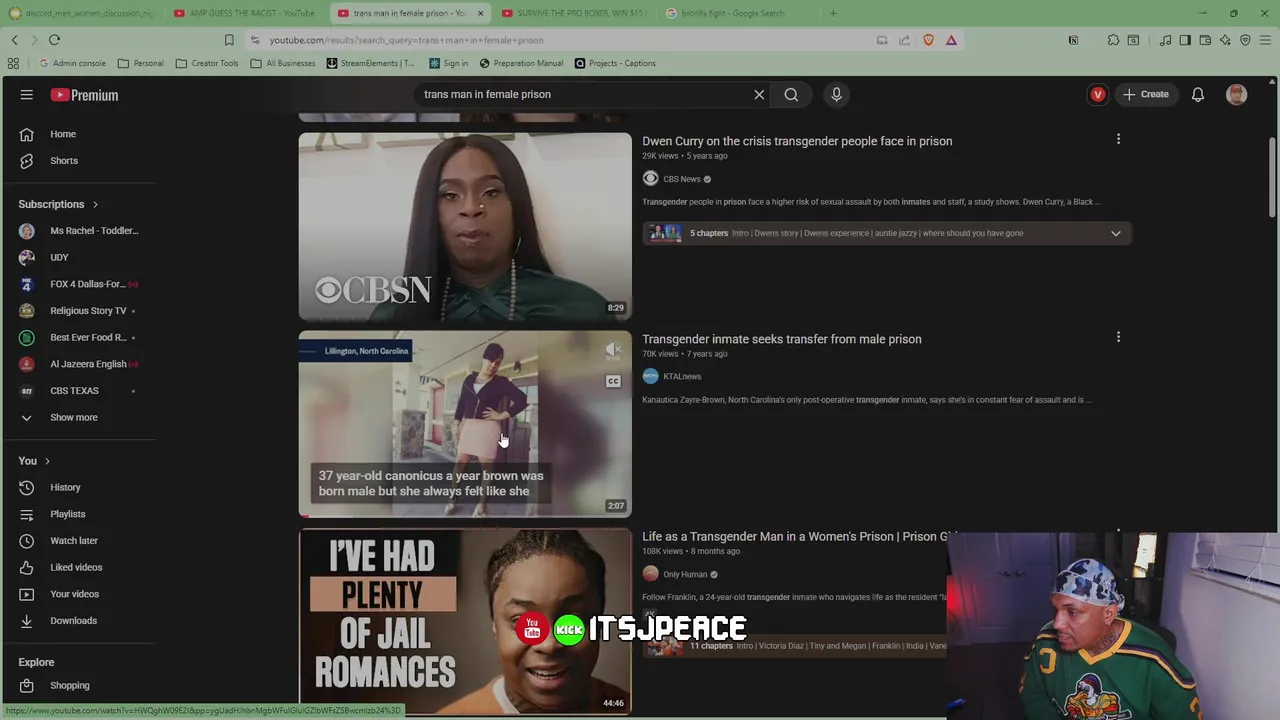Open Brave Leo AI sparkle icon

tap(1225, 40)
